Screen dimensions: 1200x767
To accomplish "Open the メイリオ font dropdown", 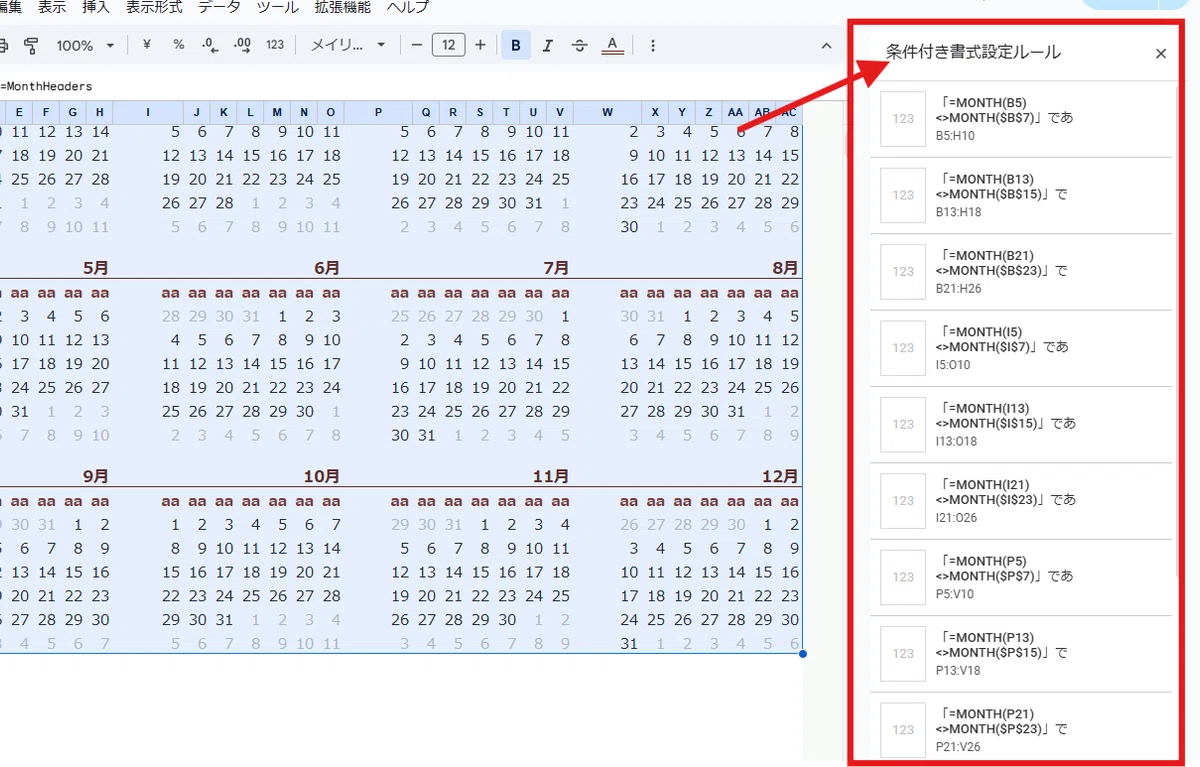I will 347,45.
